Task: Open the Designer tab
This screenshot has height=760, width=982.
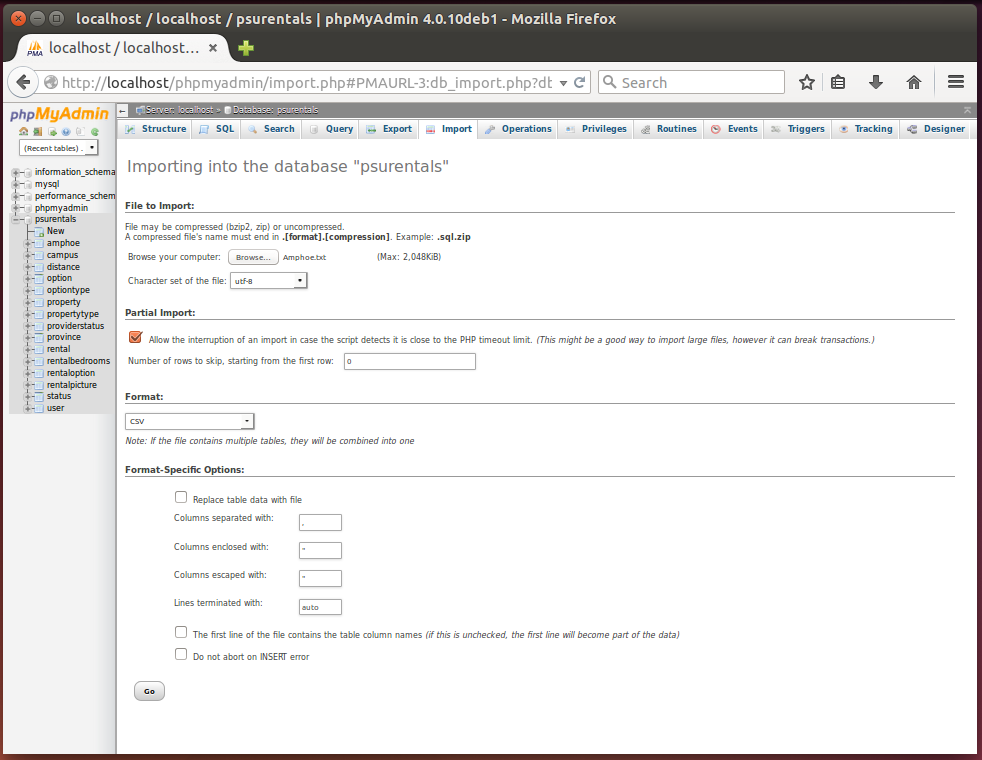Action: (x=936, y=129)
